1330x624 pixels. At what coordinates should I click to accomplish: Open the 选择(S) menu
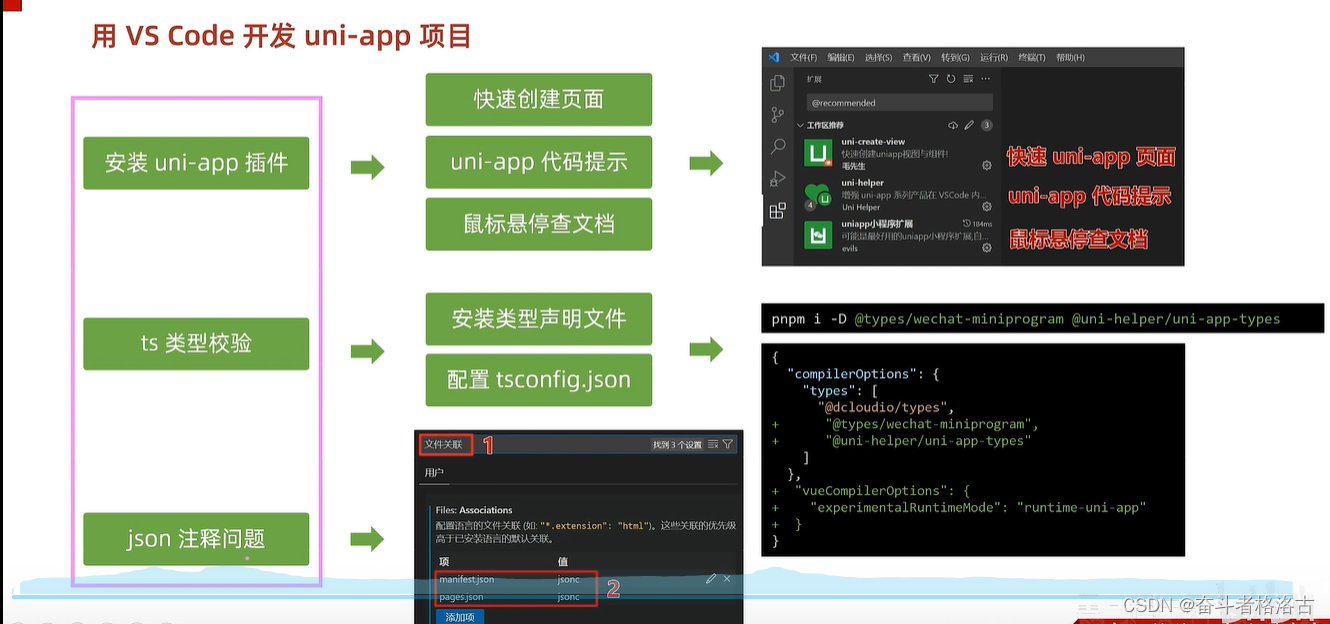(878, 57)
